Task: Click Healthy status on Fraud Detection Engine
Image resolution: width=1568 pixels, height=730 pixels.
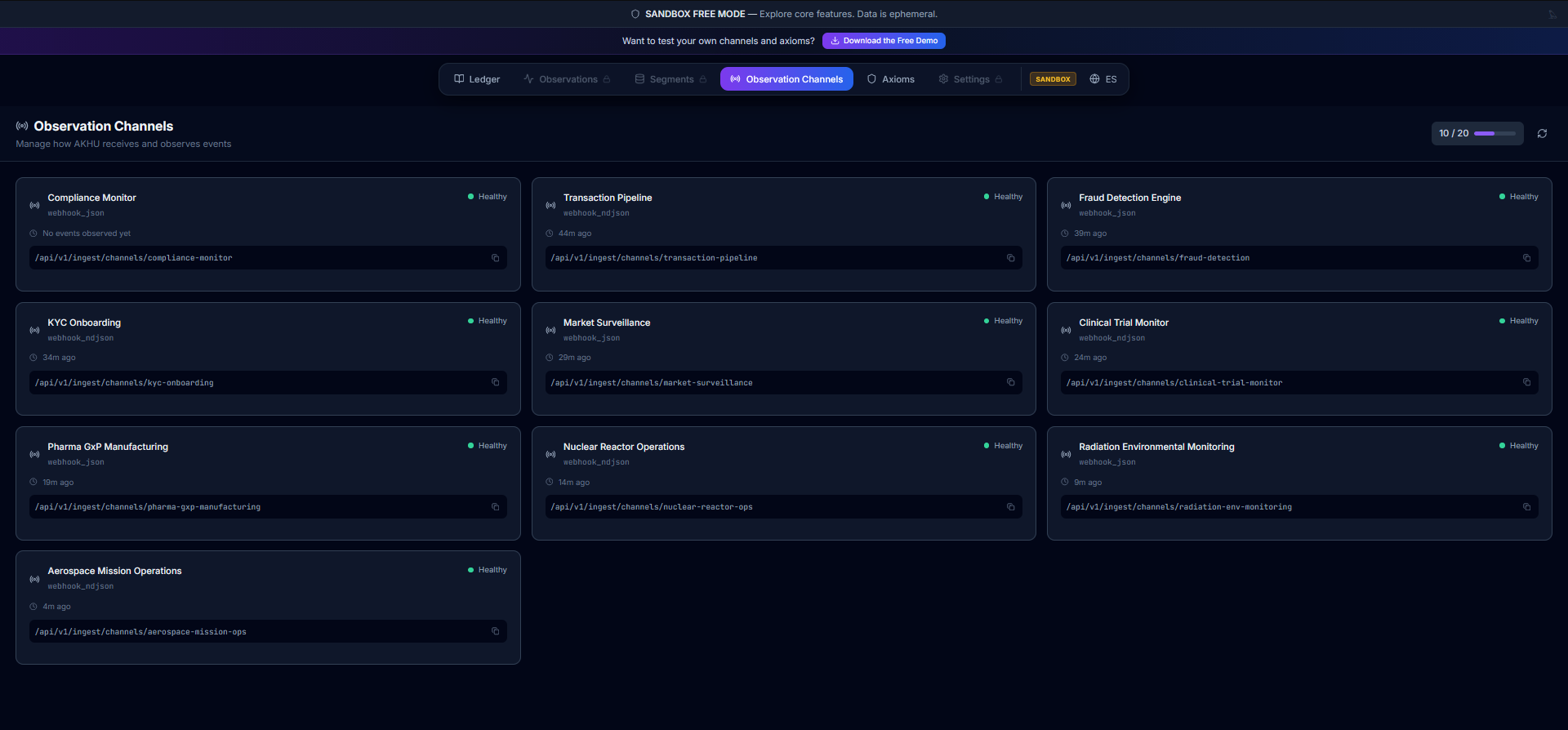Action: coord(1519,197)
